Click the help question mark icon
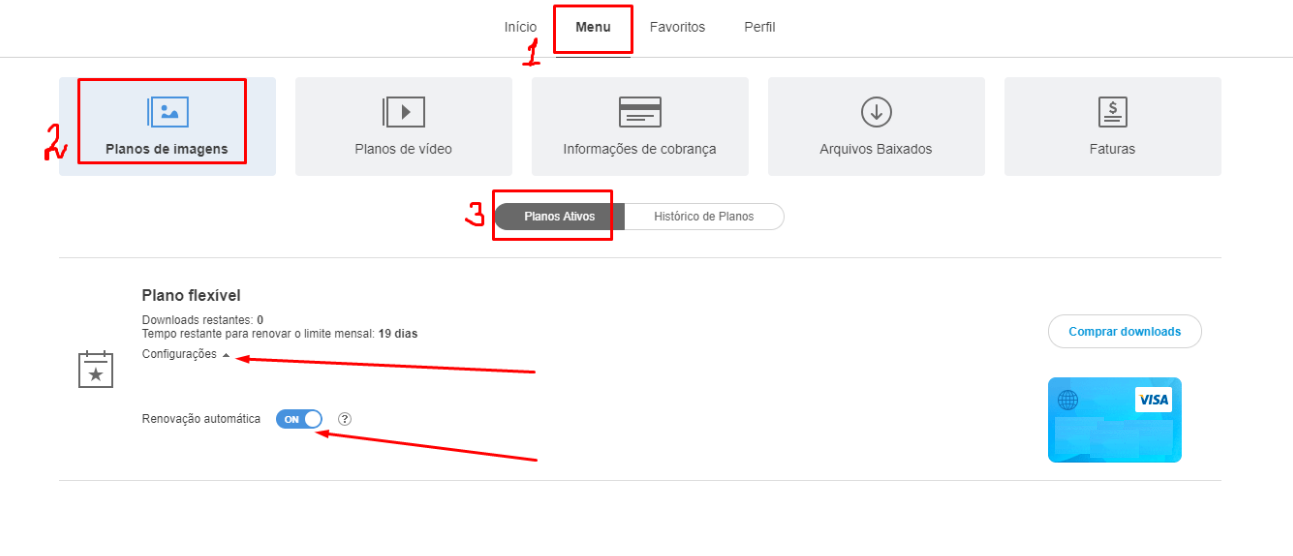This screenshot has width=1293, height=556. click(x=345, y=419)
